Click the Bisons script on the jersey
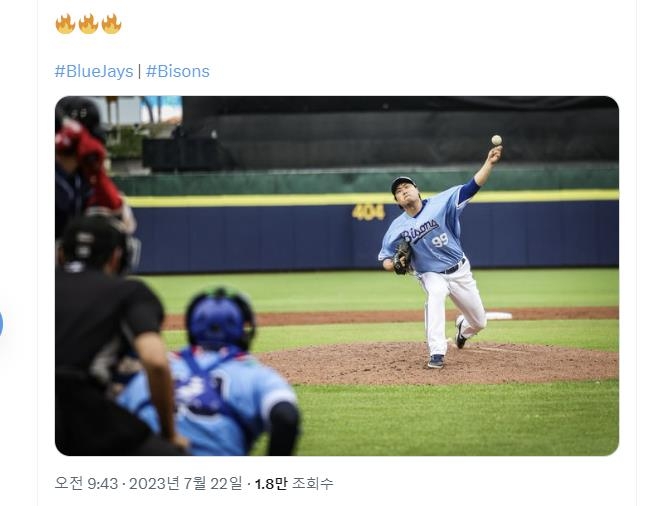 click(x=420, y=231)
